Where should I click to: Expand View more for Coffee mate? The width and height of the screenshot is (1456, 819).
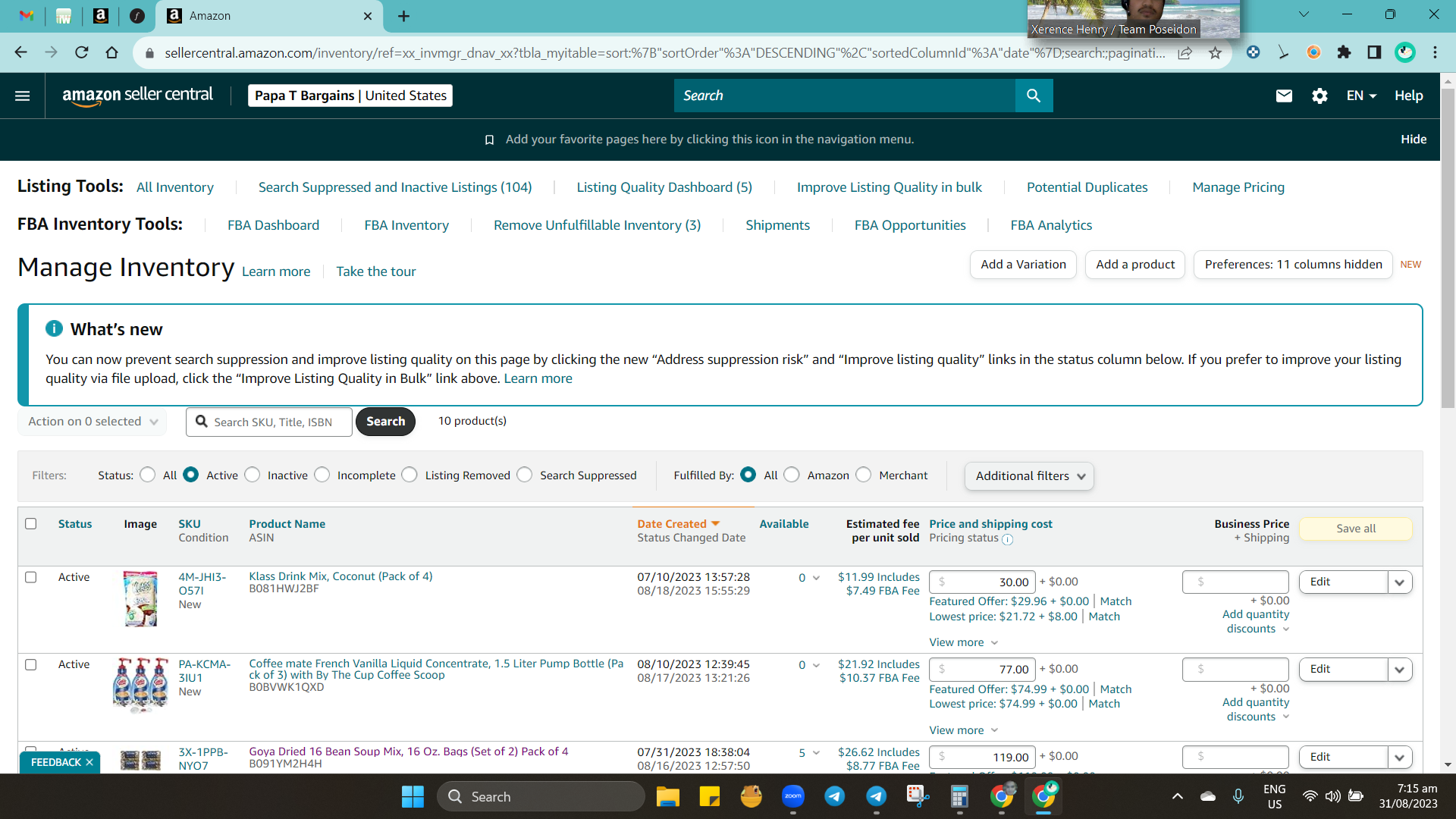point(963,730)
